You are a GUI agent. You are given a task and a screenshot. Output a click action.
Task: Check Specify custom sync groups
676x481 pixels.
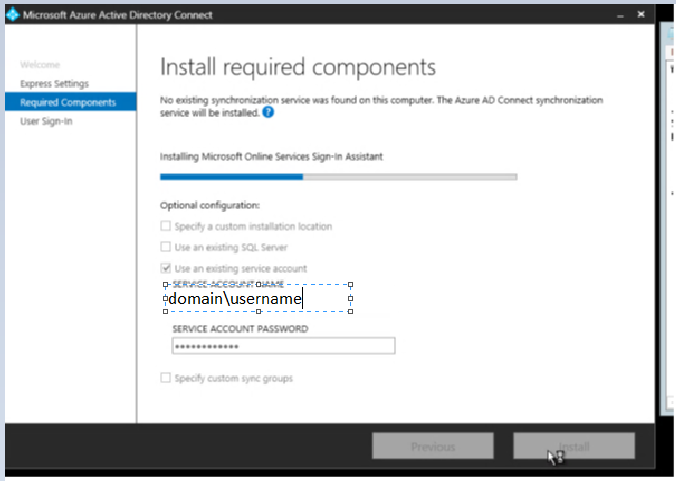(x=166, y=378)
